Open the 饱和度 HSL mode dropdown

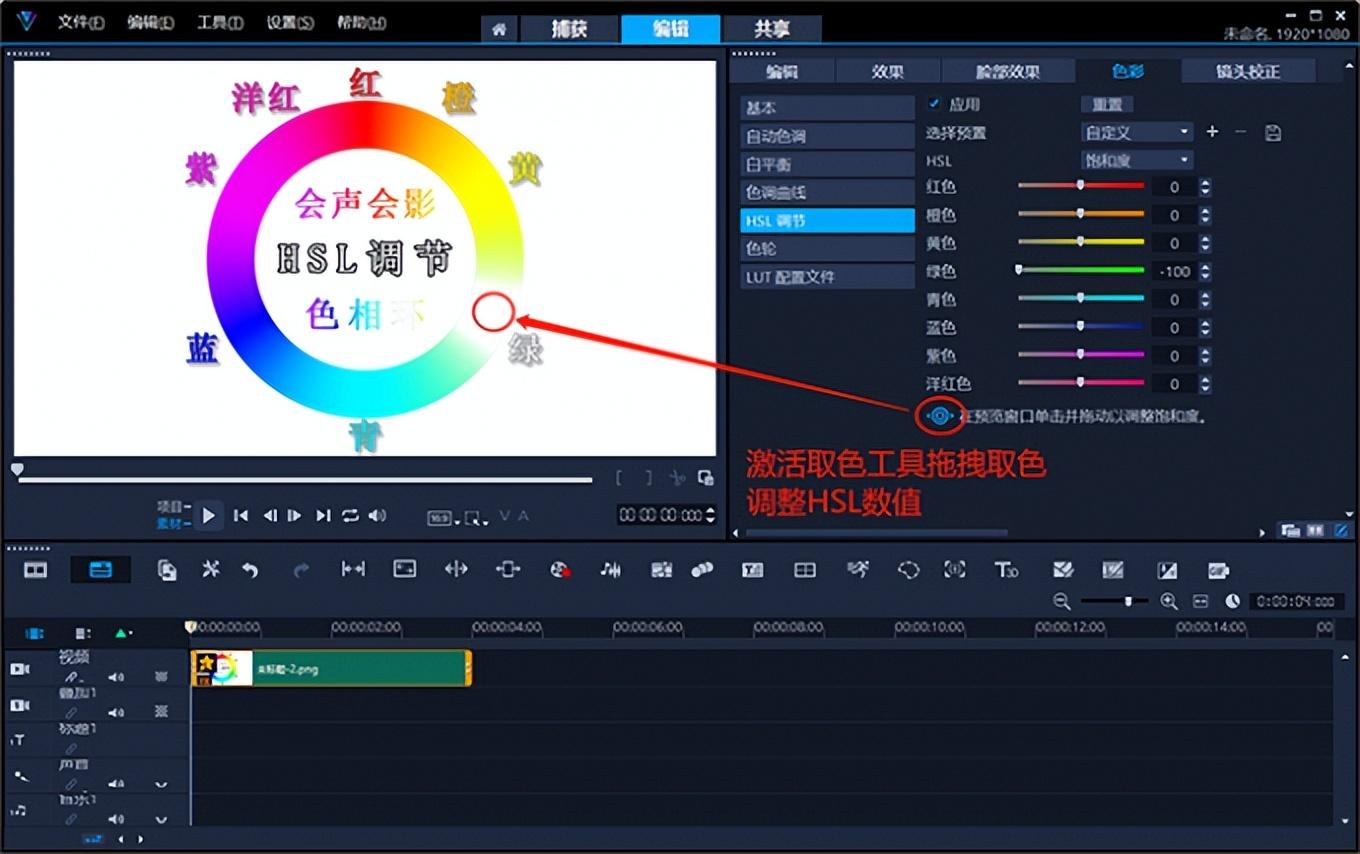pos(1137,160)
